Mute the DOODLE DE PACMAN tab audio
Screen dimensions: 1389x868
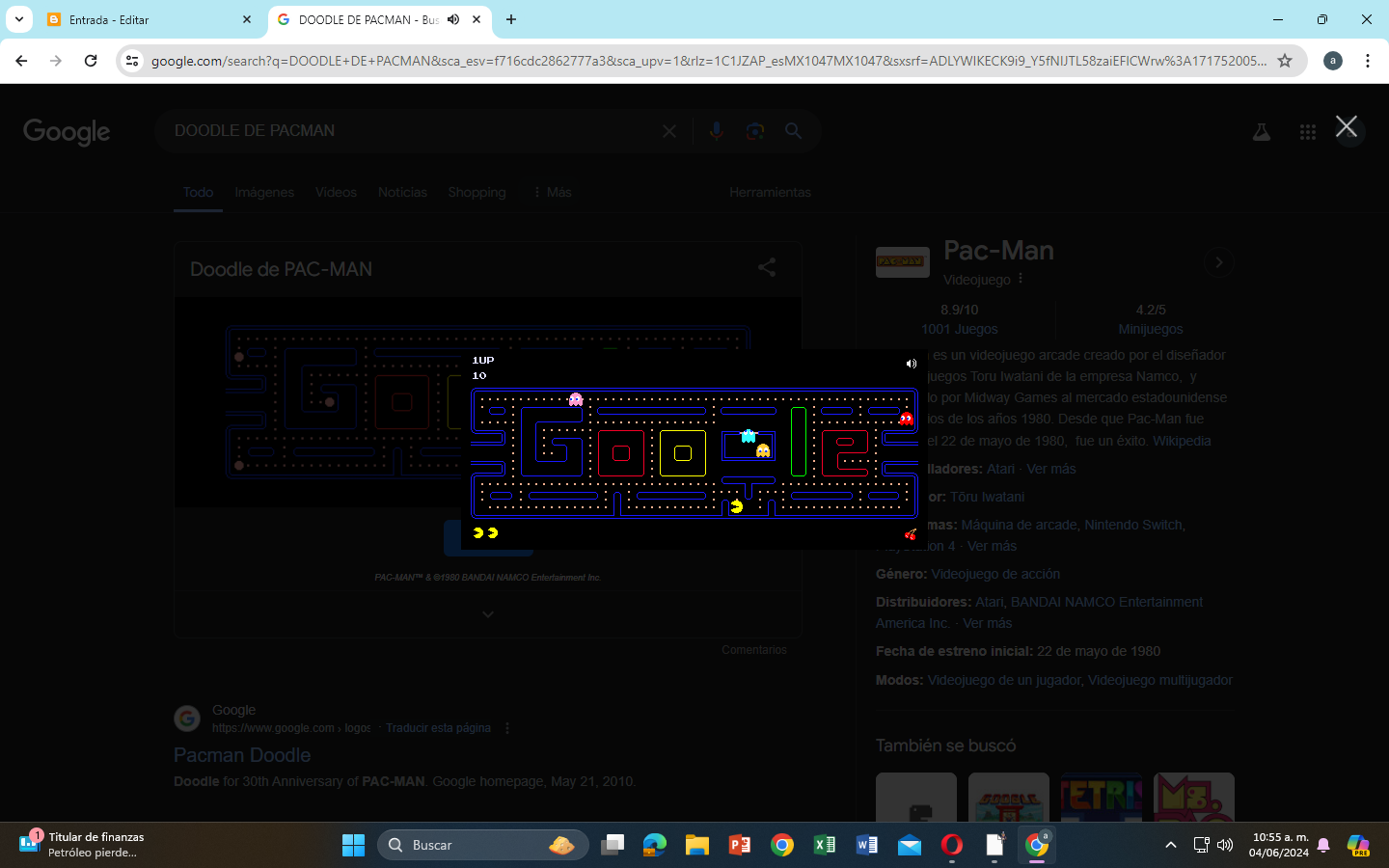pos(453,19)
